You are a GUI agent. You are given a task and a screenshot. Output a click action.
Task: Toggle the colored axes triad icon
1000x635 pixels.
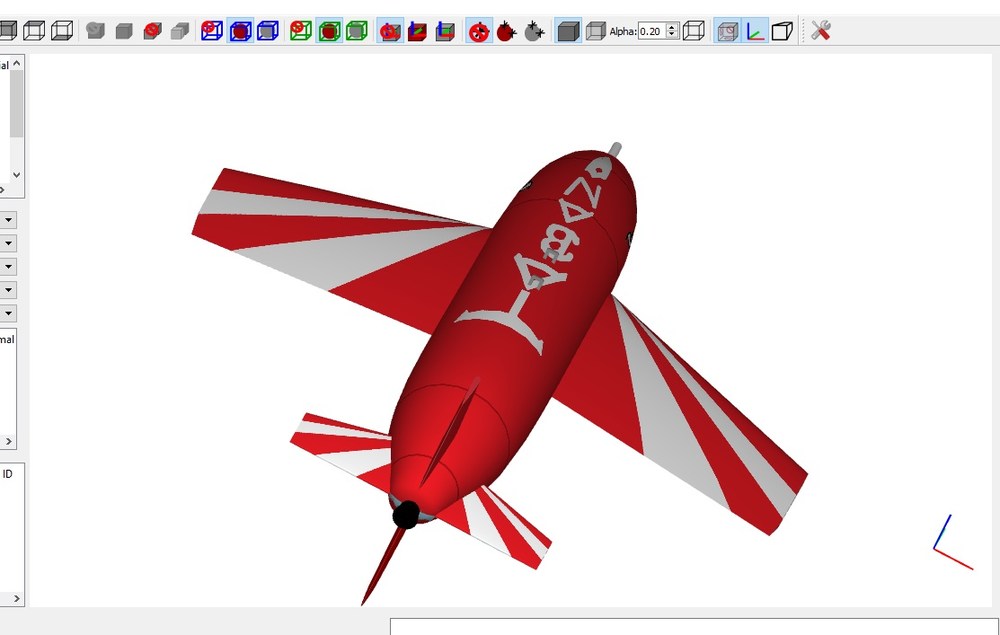coord(755,31)
